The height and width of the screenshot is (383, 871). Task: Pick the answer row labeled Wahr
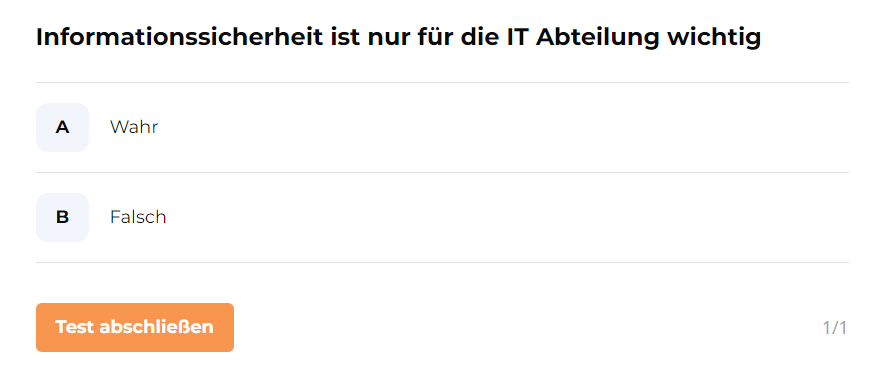442,127
